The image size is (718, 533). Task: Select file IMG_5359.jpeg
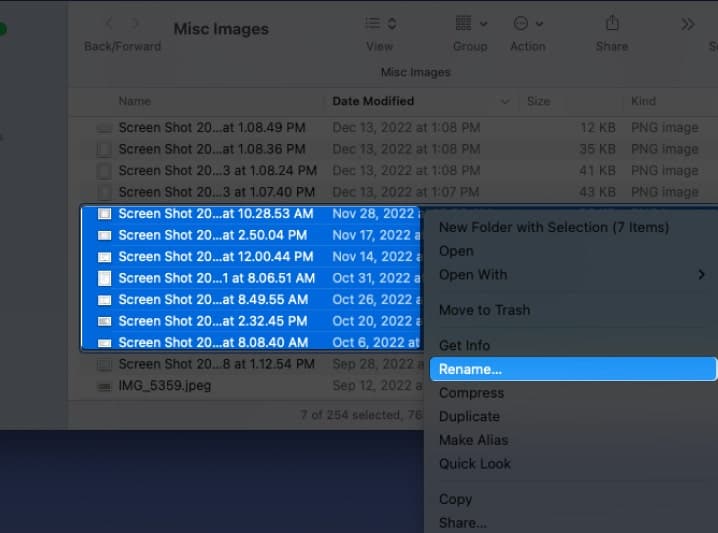[165, 386]
